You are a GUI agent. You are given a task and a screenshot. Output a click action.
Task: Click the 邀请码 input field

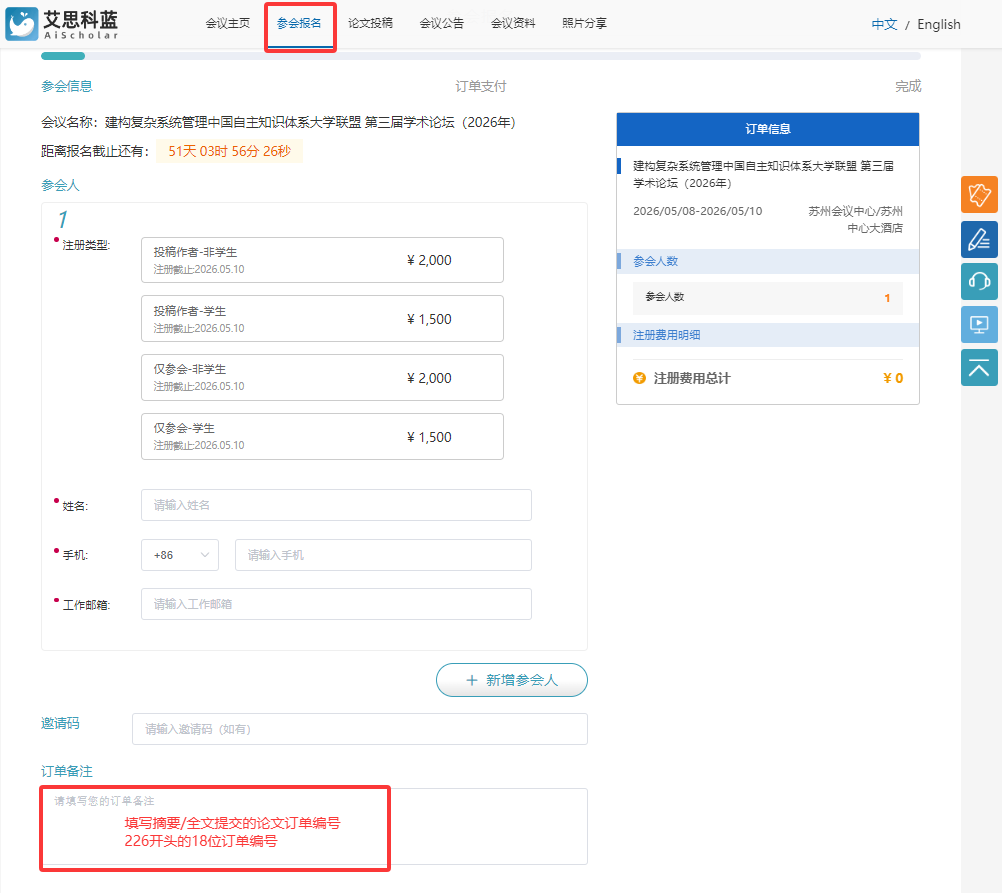[x=359, y=729]
